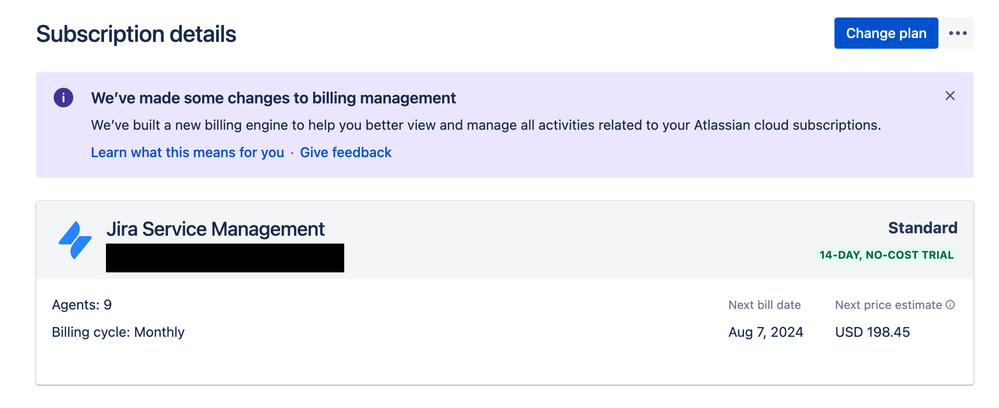The height and width of the screenshot is (408, 999).
Task: Click the purple info icon in banner
Action: click(63, 98)
